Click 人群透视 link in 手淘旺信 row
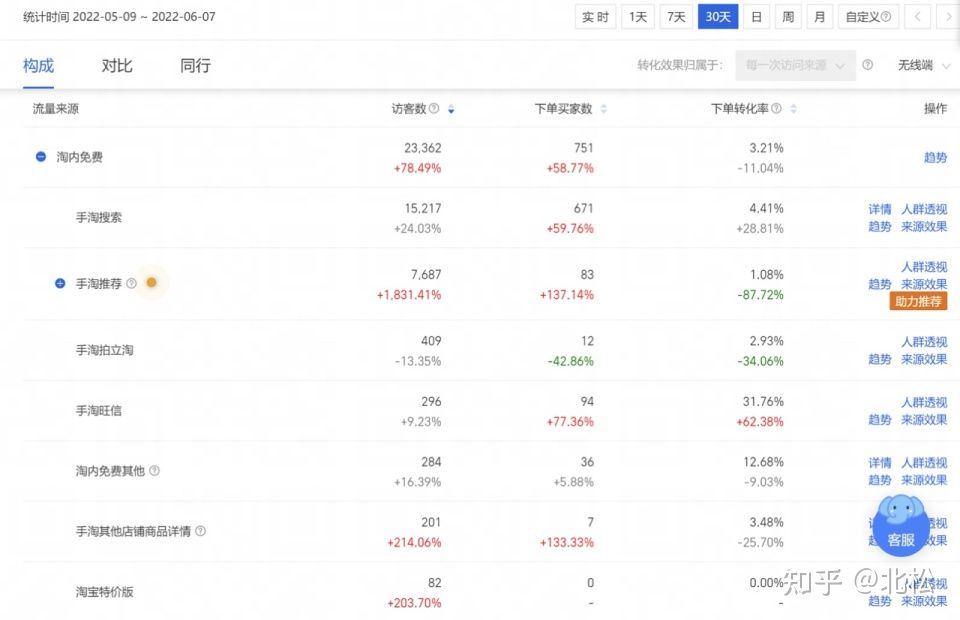The height and width of the screenshot is (620, 960). click(x=924, y=403)
